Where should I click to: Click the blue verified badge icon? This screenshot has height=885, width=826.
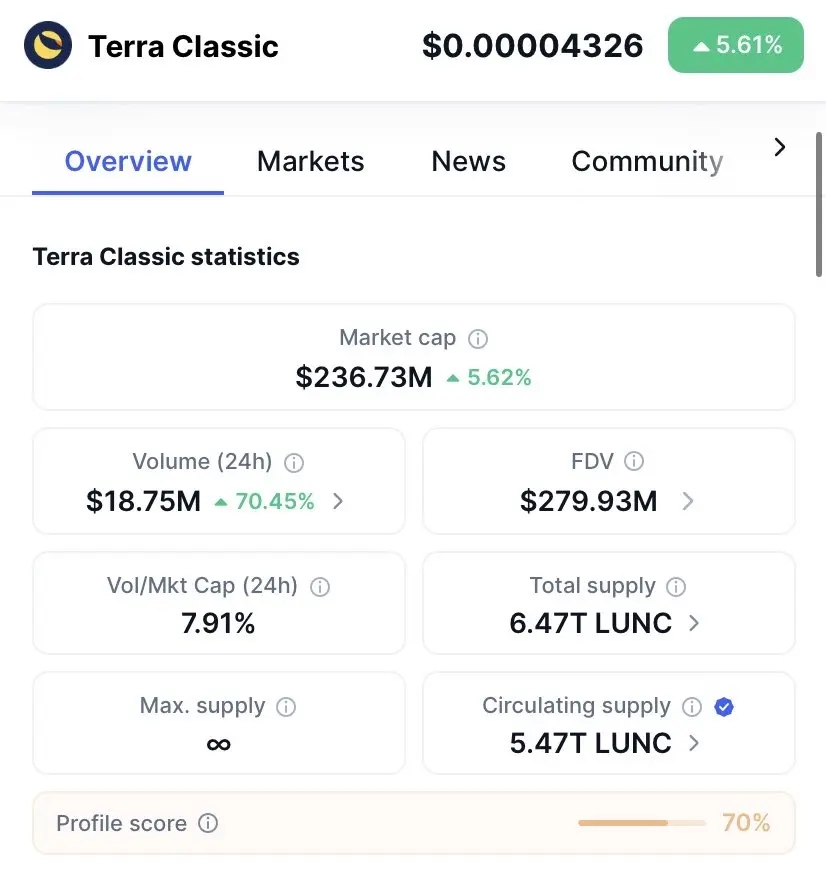[725, 707]
